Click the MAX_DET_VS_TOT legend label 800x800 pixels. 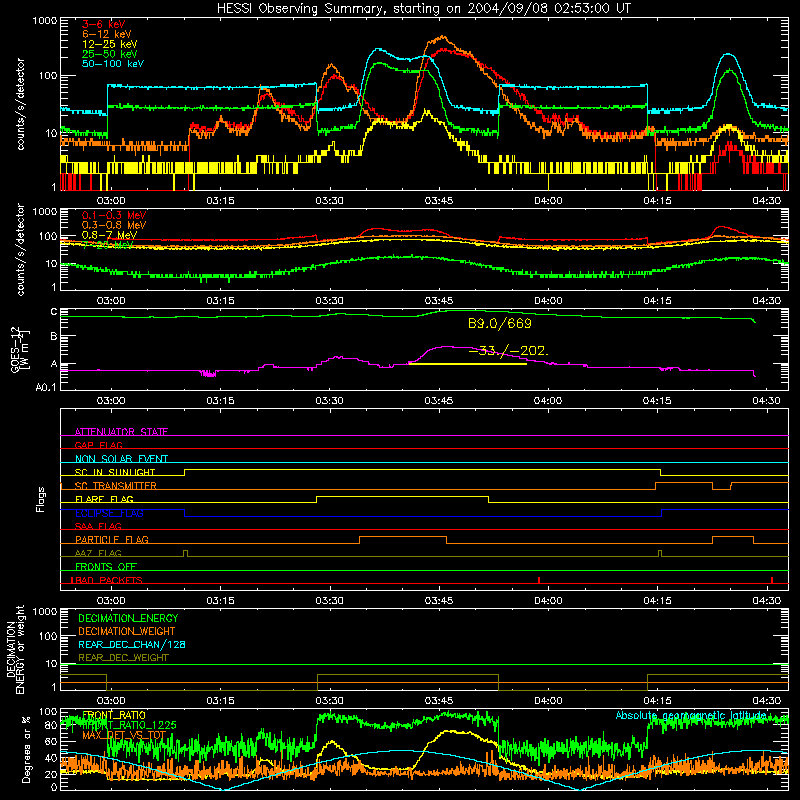tap(124, 735)
